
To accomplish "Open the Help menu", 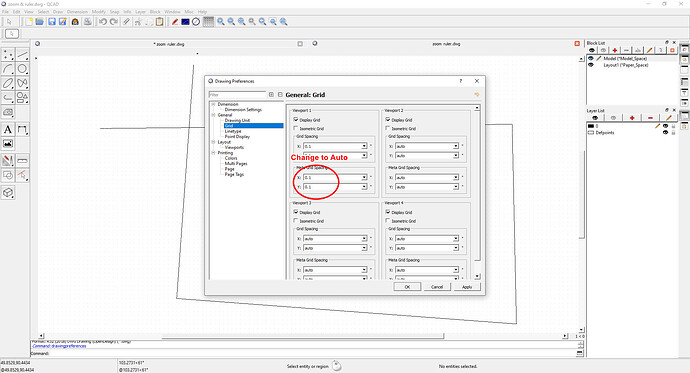I will tap(202, 12).
